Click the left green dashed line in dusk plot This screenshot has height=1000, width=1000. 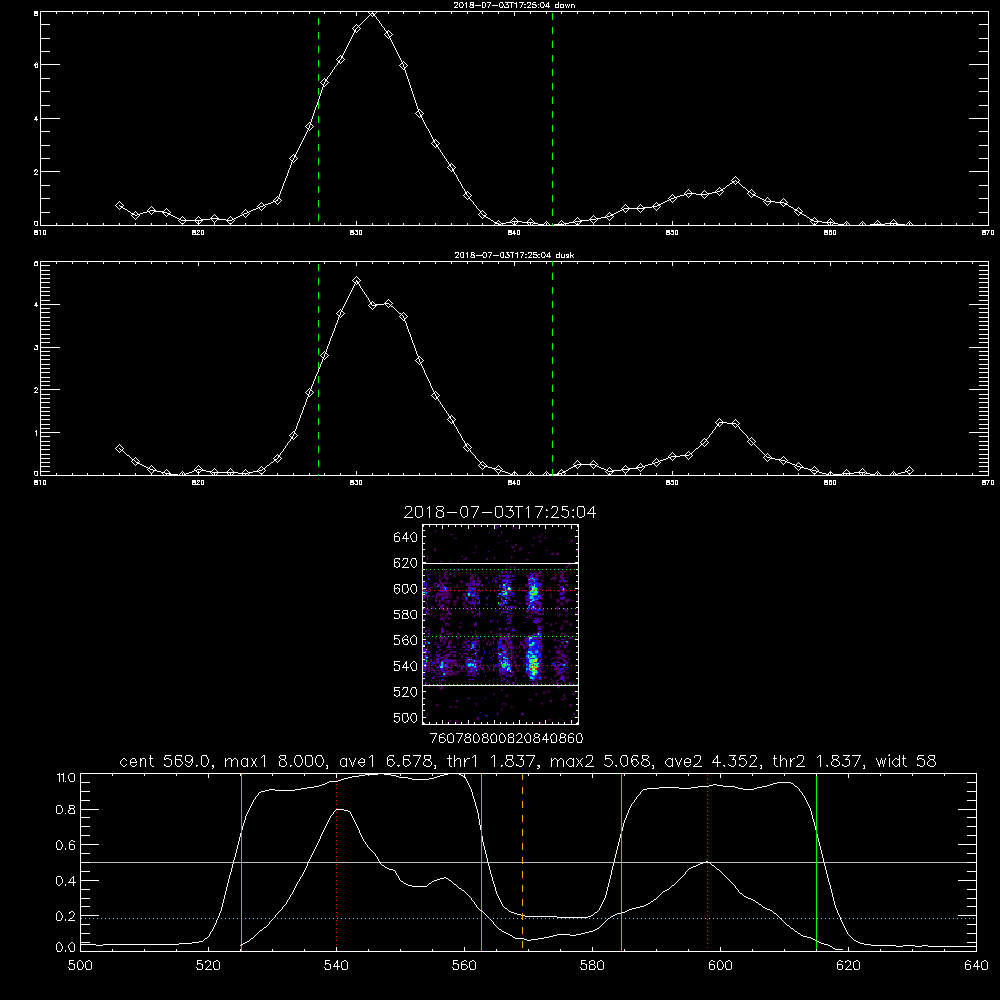[318, 369]
